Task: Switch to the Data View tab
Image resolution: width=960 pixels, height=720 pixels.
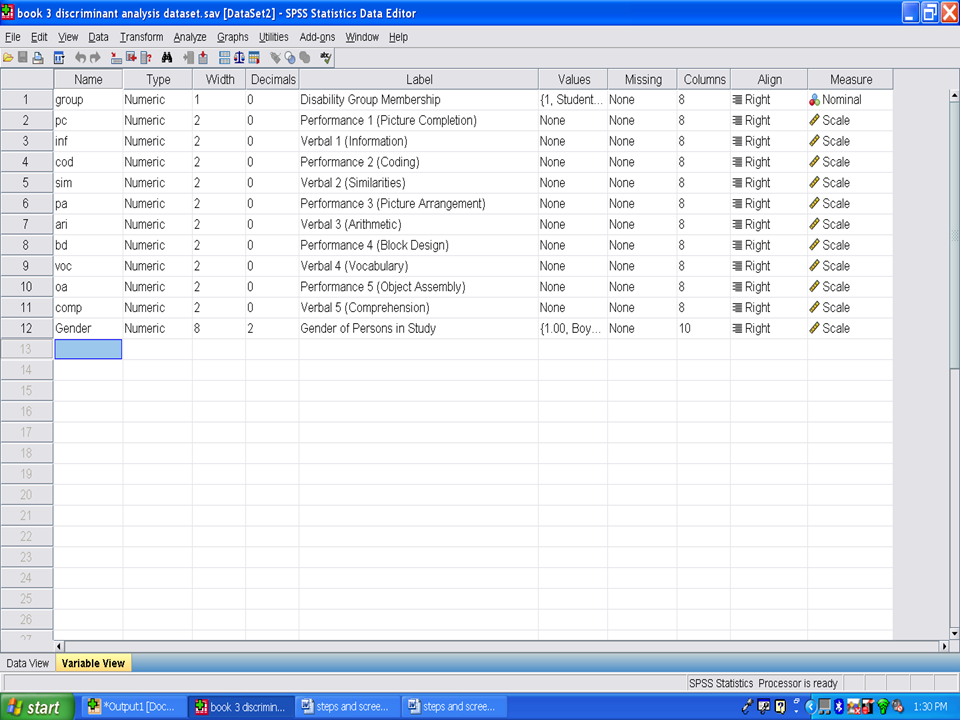Action: (27, 663)
